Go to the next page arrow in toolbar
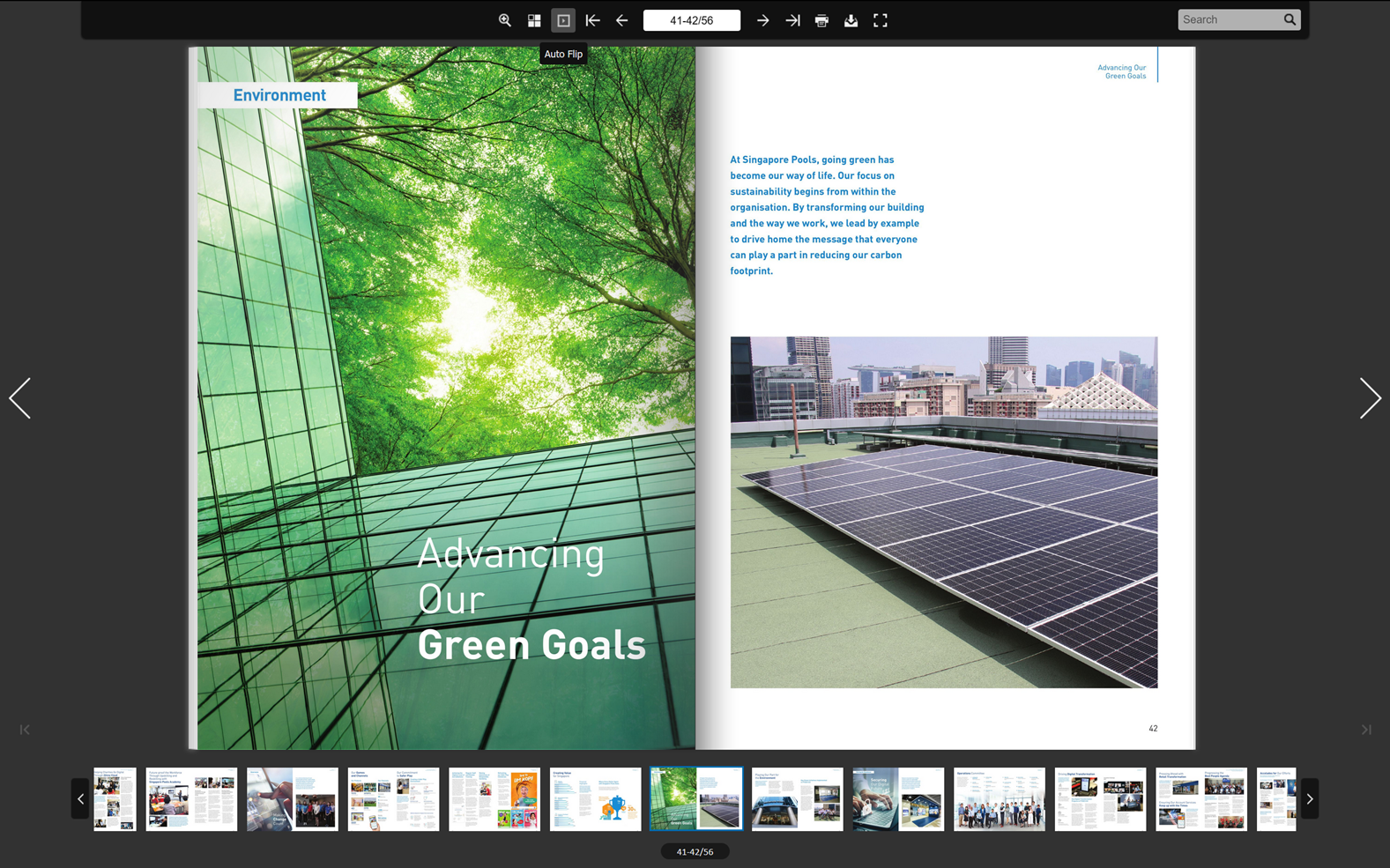1390x868 pixels. pos(763,20)
